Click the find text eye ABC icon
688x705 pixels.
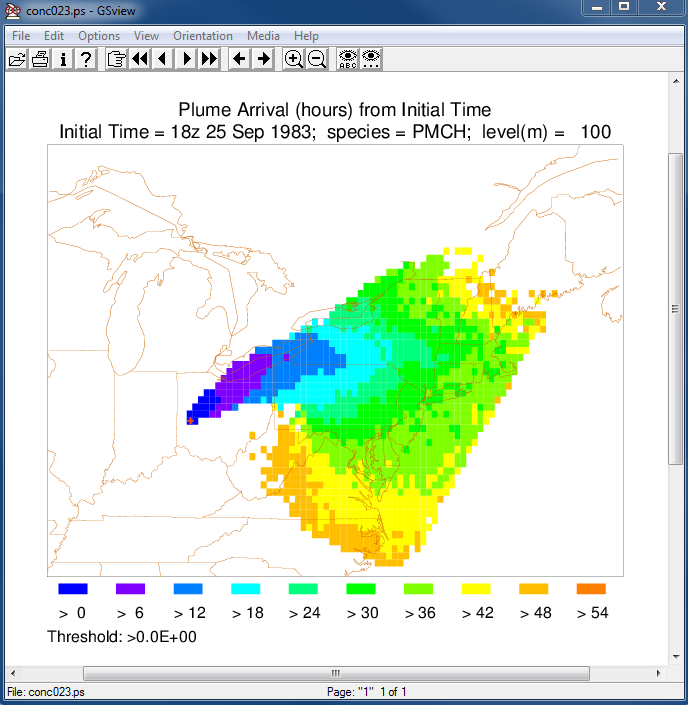347,59
